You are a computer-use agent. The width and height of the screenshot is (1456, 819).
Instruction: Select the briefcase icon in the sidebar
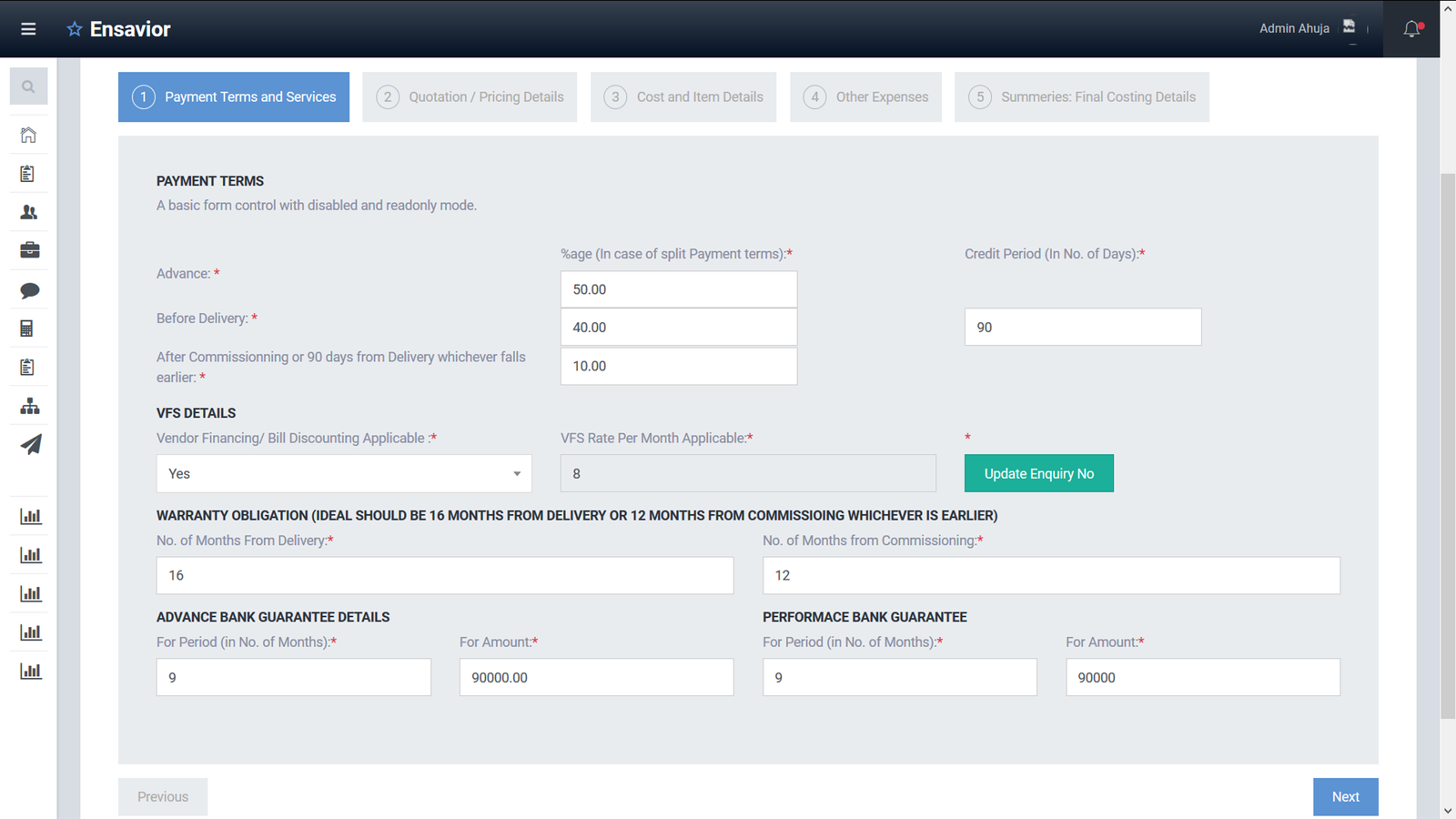coord(29,250)
